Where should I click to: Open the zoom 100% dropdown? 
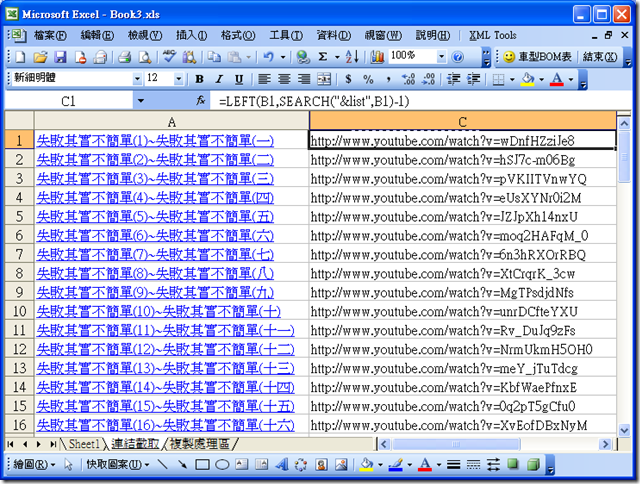(x=441, y=57)
